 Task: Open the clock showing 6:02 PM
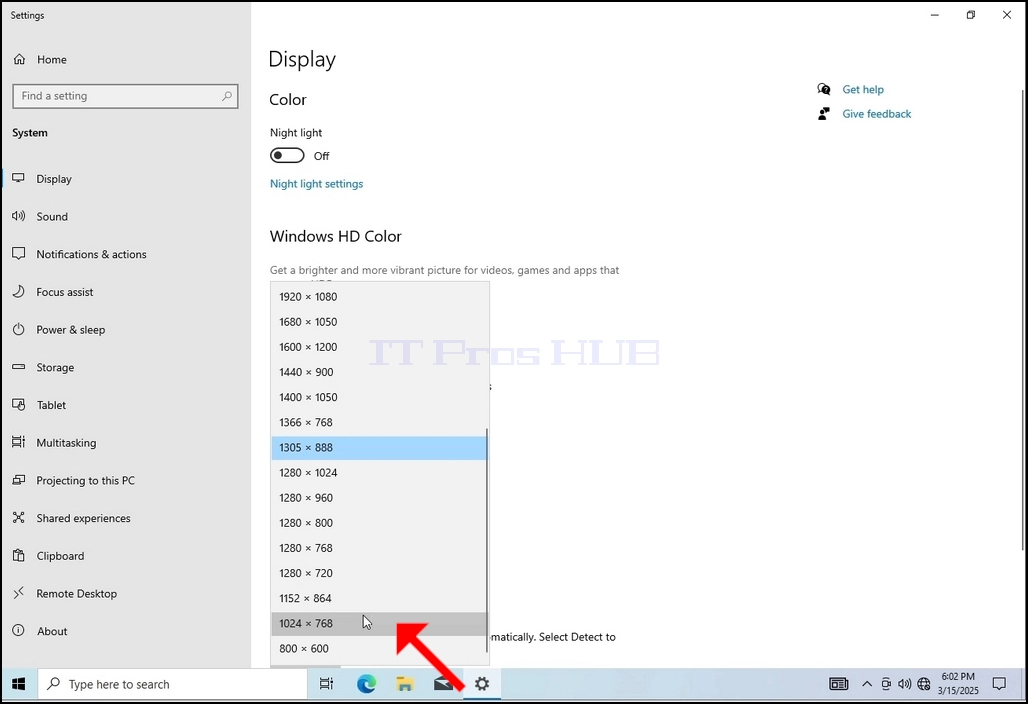point(958,684)
